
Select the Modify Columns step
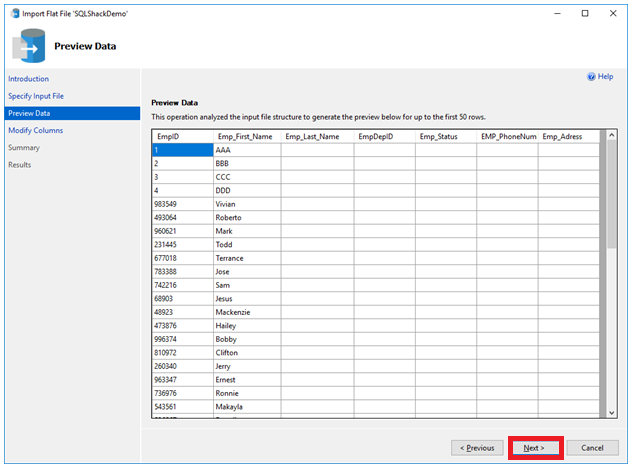coord(36,130)
